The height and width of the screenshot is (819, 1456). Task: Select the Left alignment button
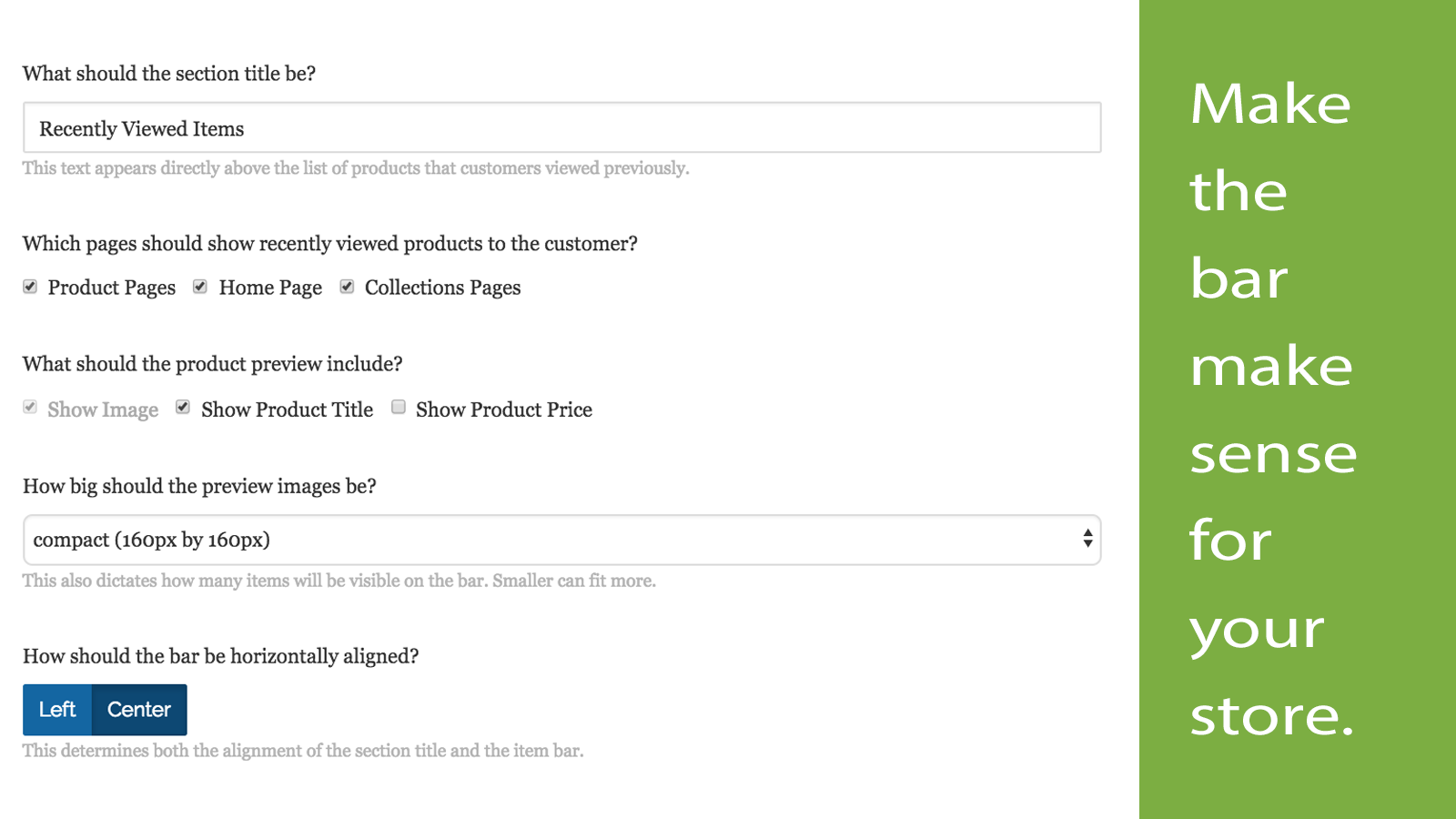tap(57, 710)
